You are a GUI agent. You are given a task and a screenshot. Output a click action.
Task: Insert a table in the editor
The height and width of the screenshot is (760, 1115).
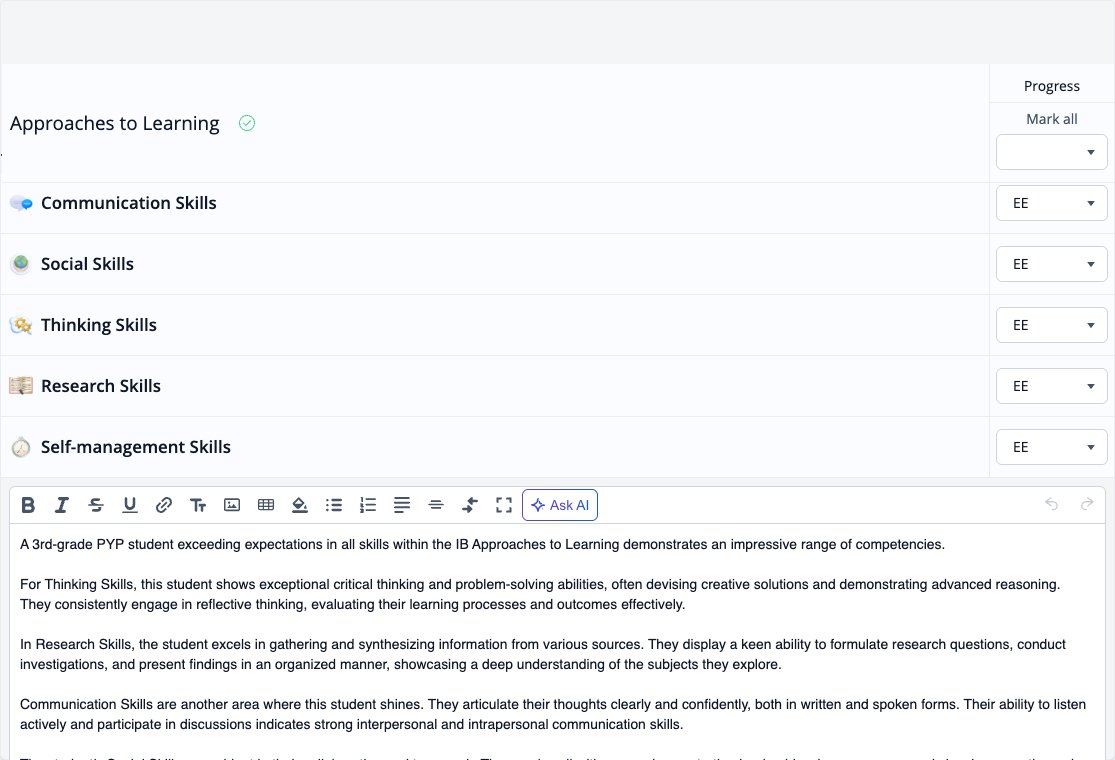click(x=266, y=505)
